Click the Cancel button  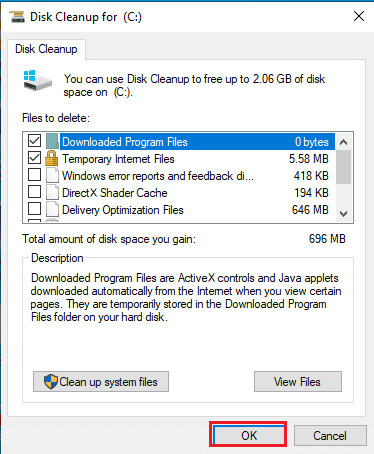(330, 435)
